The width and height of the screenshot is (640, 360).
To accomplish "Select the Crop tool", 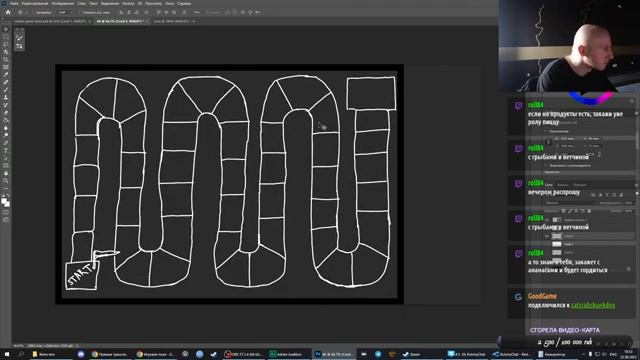I will tap(6, 60).
